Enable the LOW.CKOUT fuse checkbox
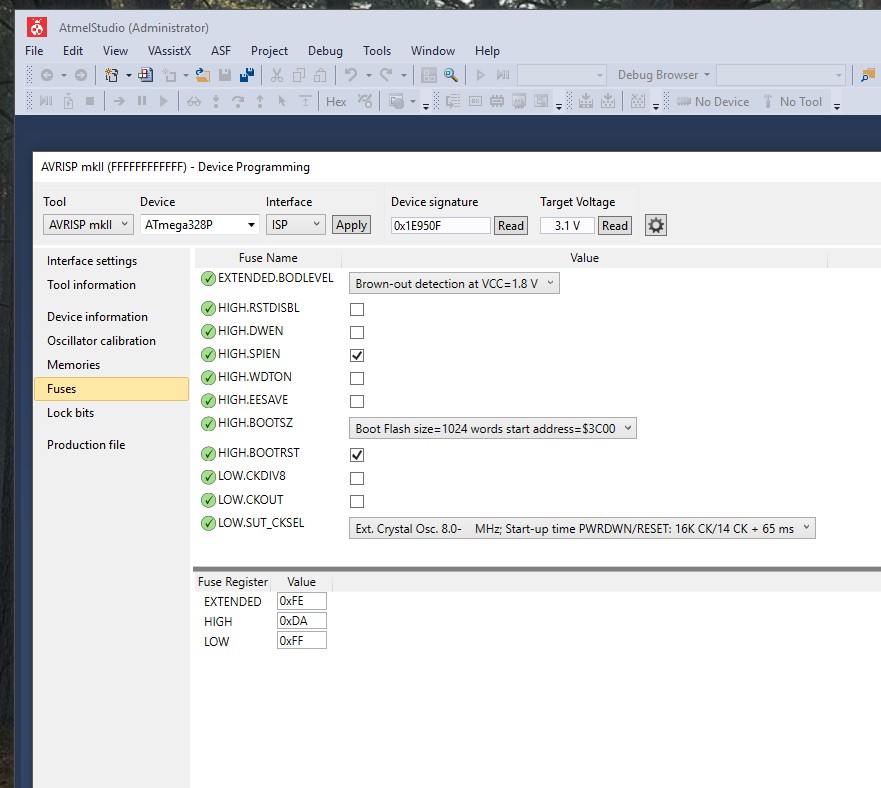The width and height of the screenshot is (881, 788). pos(357,501)
